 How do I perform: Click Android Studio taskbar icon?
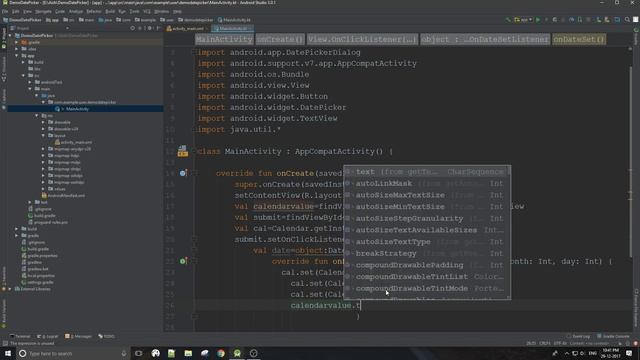[237, 353]
